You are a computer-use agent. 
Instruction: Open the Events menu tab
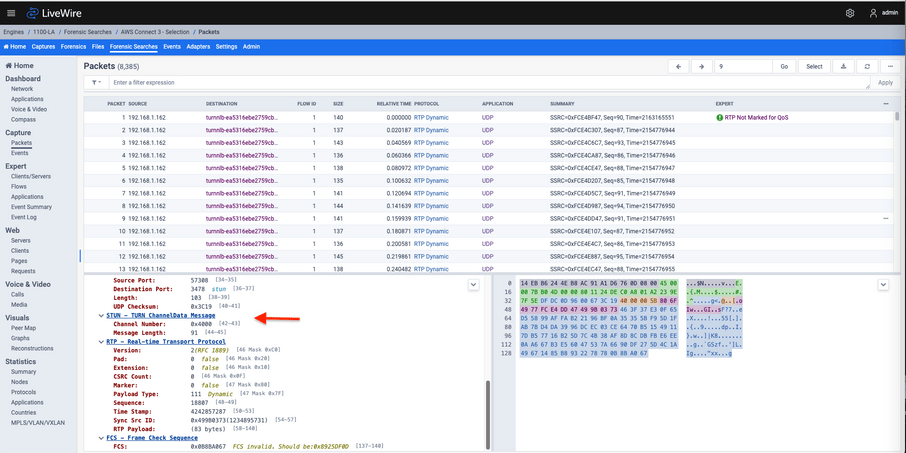click(x=172, y=47)
